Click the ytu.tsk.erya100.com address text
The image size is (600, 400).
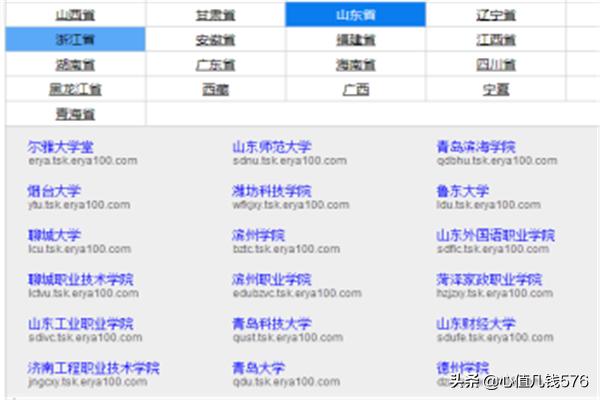point(79,205)
